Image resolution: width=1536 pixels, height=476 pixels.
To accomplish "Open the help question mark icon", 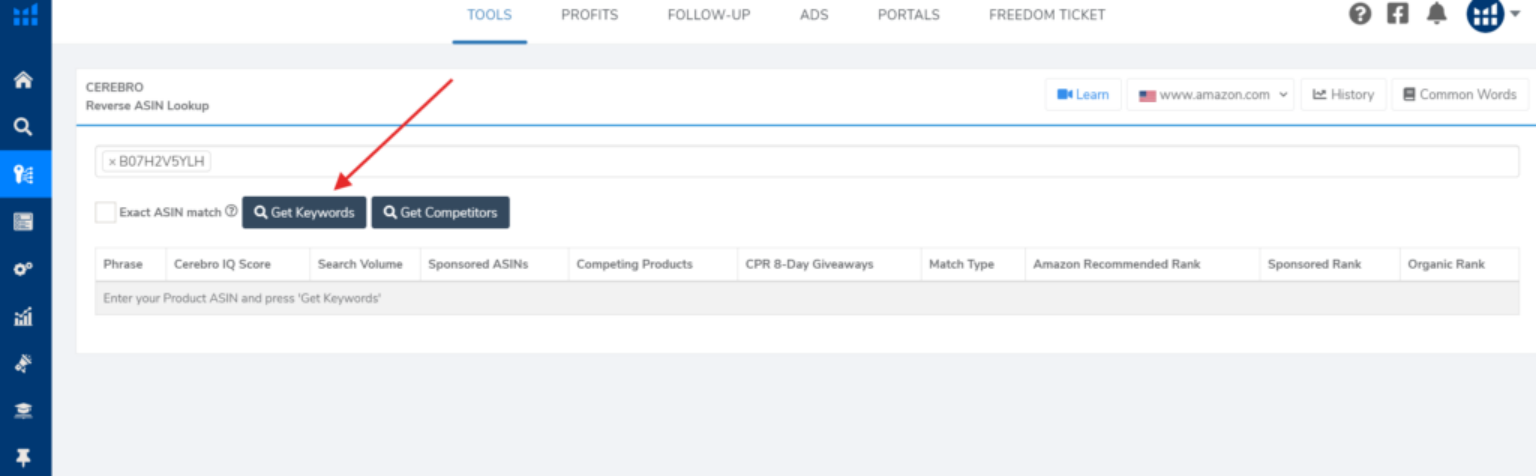I will pos(1359,14).
